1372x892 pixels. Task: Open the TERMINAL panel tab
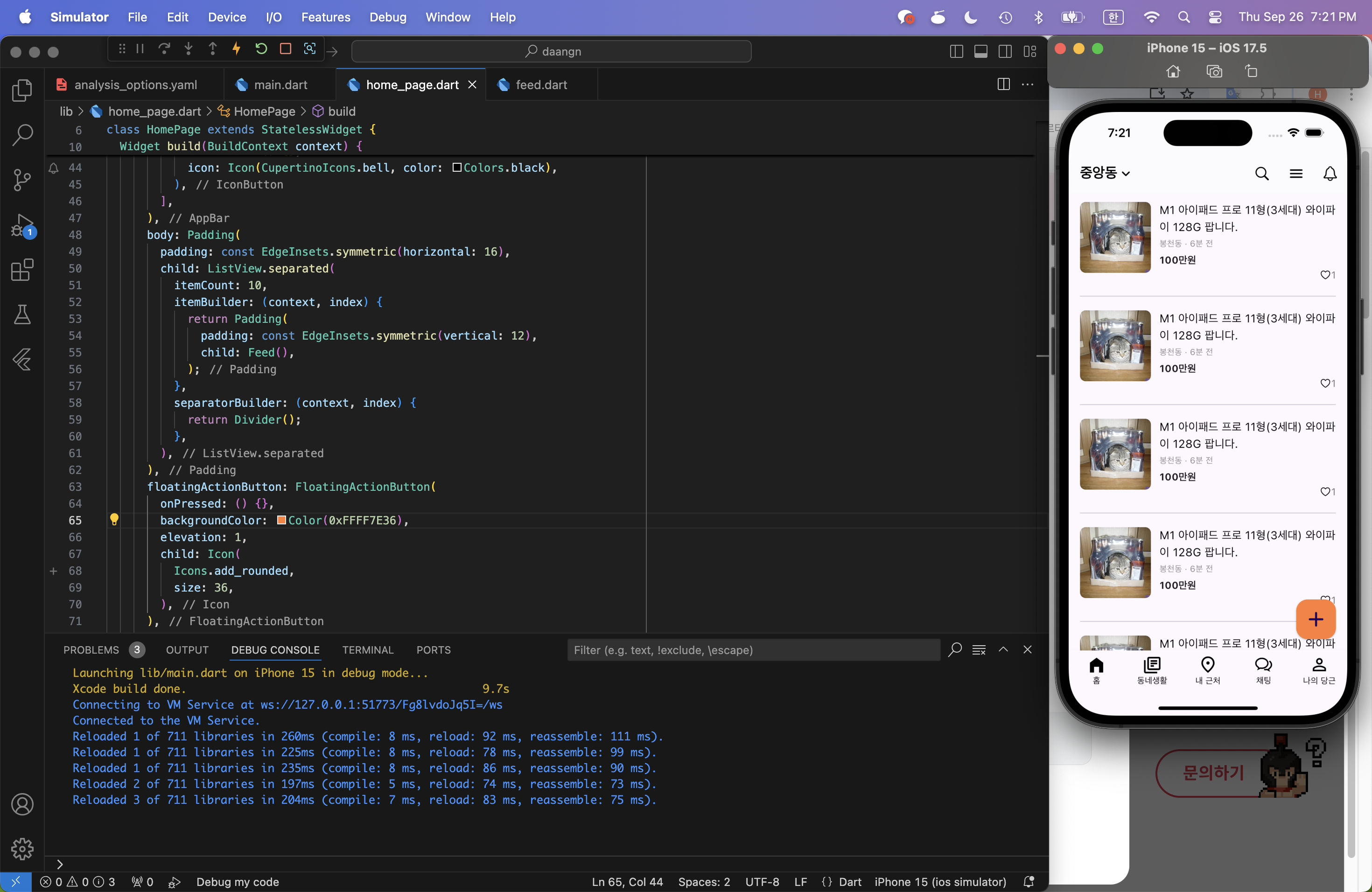[368, 650]
